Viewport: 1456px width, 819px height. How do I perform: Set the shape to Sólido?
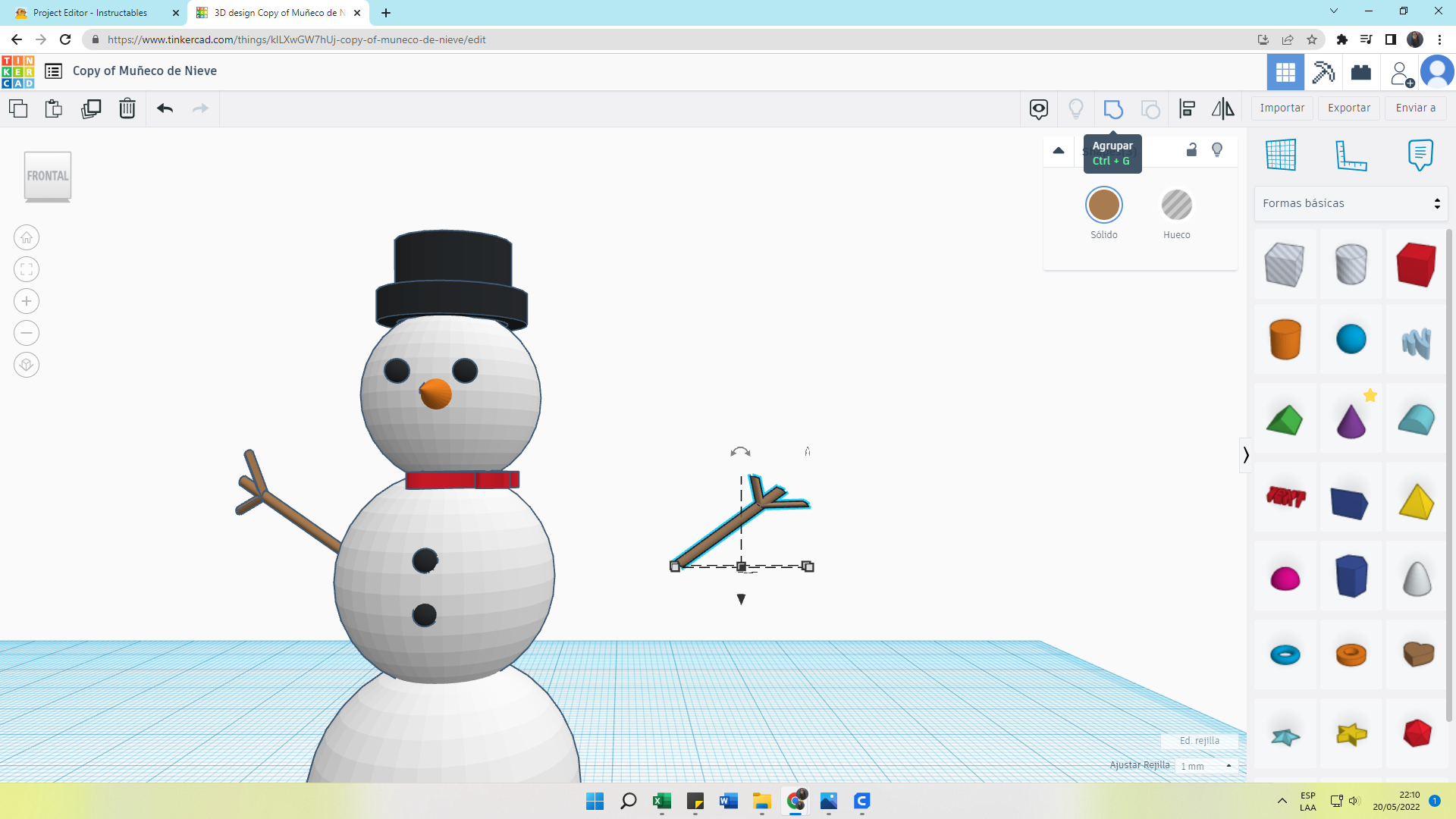click(x=1104, y=205)
